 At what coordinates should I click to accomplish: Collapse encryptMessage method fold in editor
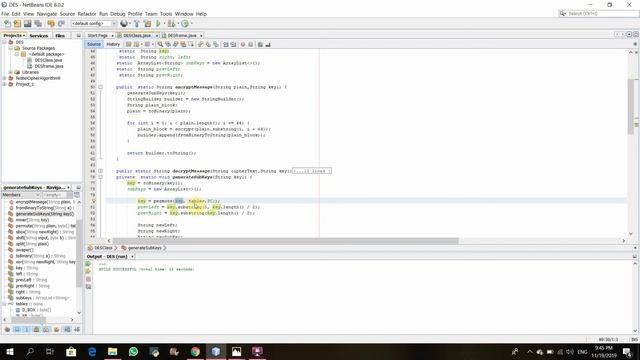point(100,87)
